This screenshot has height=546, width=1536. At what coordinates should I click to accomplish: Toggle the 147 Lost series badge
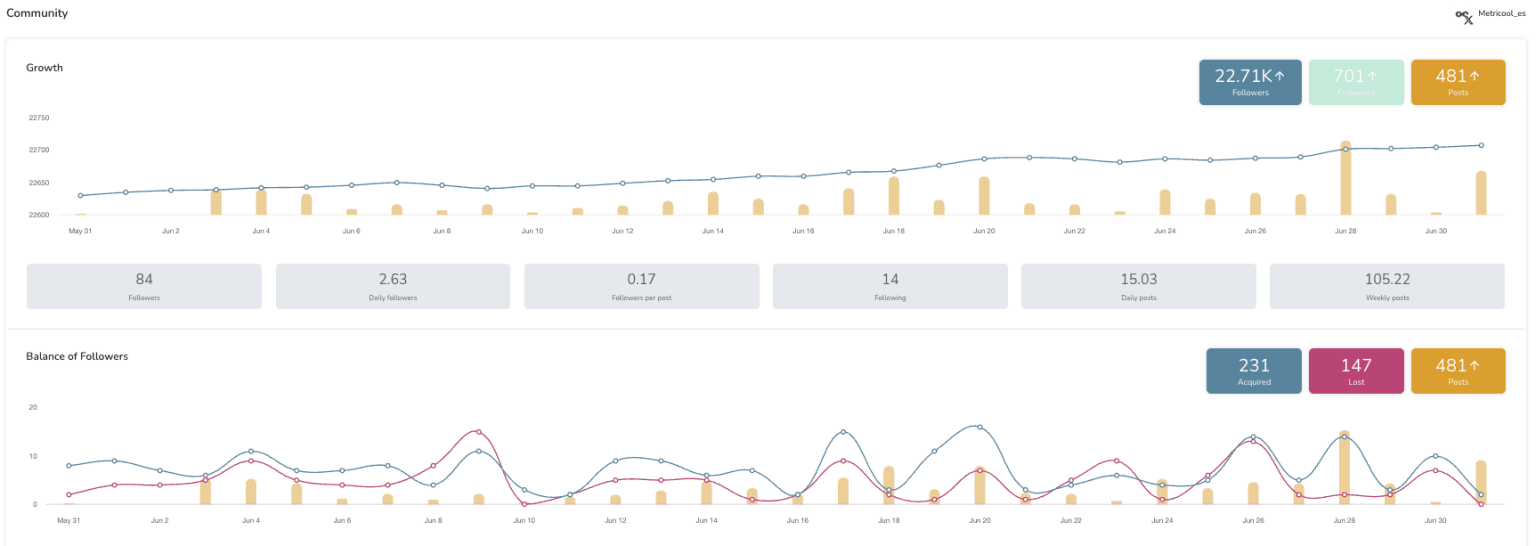tap(1356, 371)
